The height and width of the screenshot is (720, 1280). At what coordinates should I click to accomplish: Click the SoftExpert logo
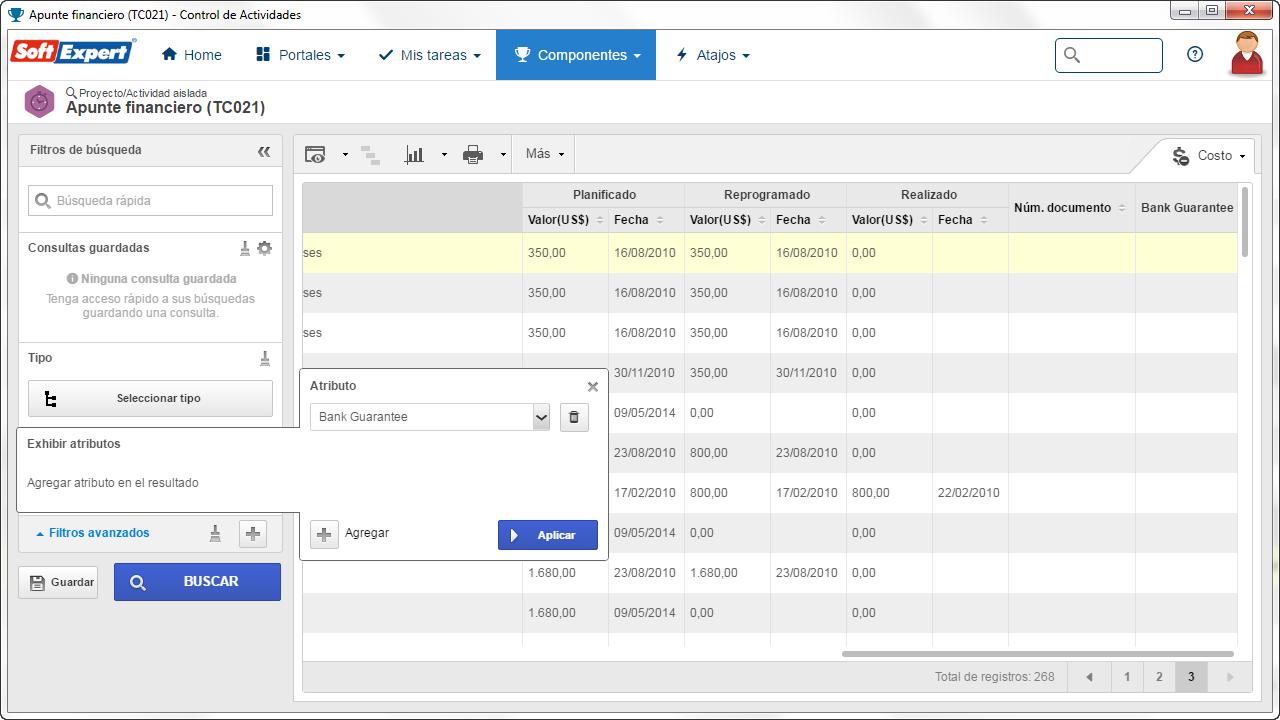point(73,52)
